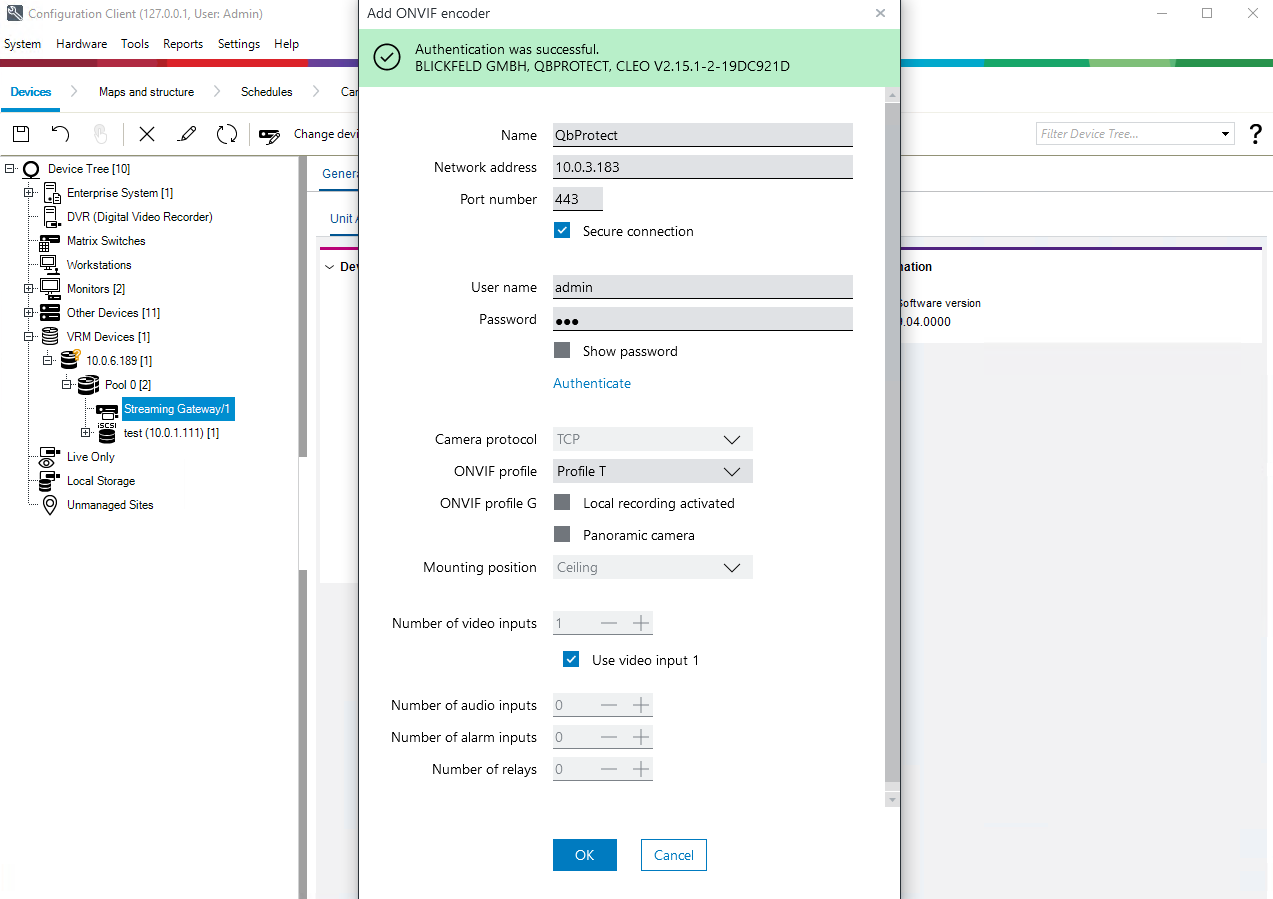Click the Network address input field

[702, 167]
